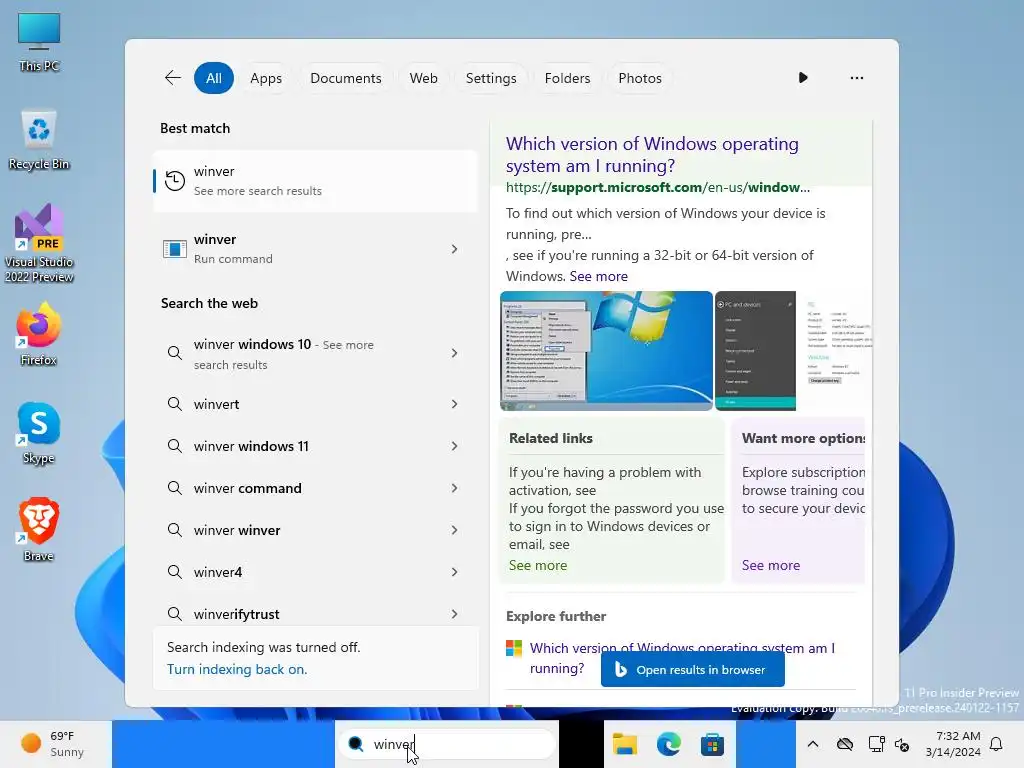The height and width of the screenshot is (768, 1024).
Task: Open the Windows 7 desktop thumbnail
Action: [606, 351]
